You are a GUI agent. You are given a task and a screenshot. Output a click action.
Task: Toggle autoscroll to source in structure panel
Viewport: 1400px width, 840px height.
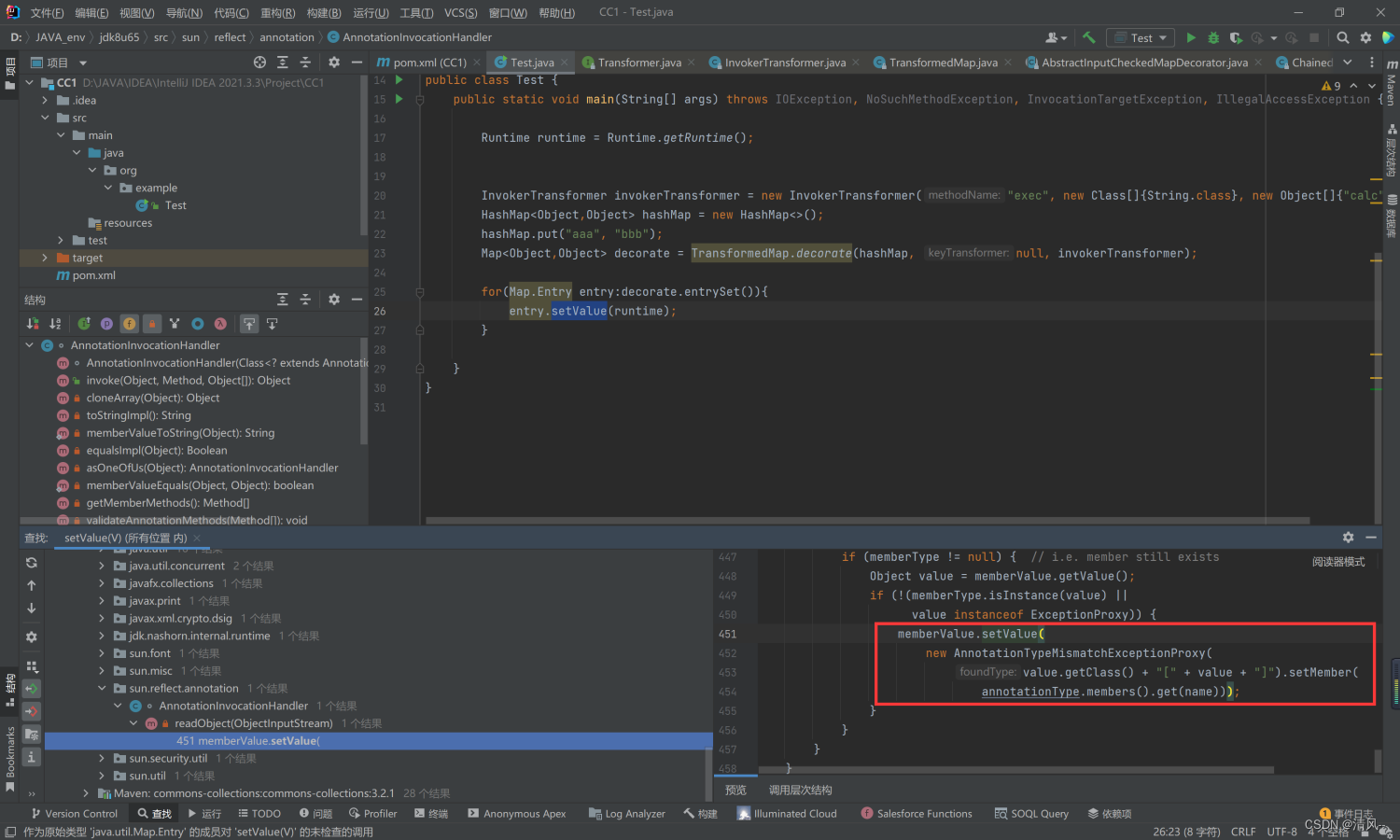(249, 324)
